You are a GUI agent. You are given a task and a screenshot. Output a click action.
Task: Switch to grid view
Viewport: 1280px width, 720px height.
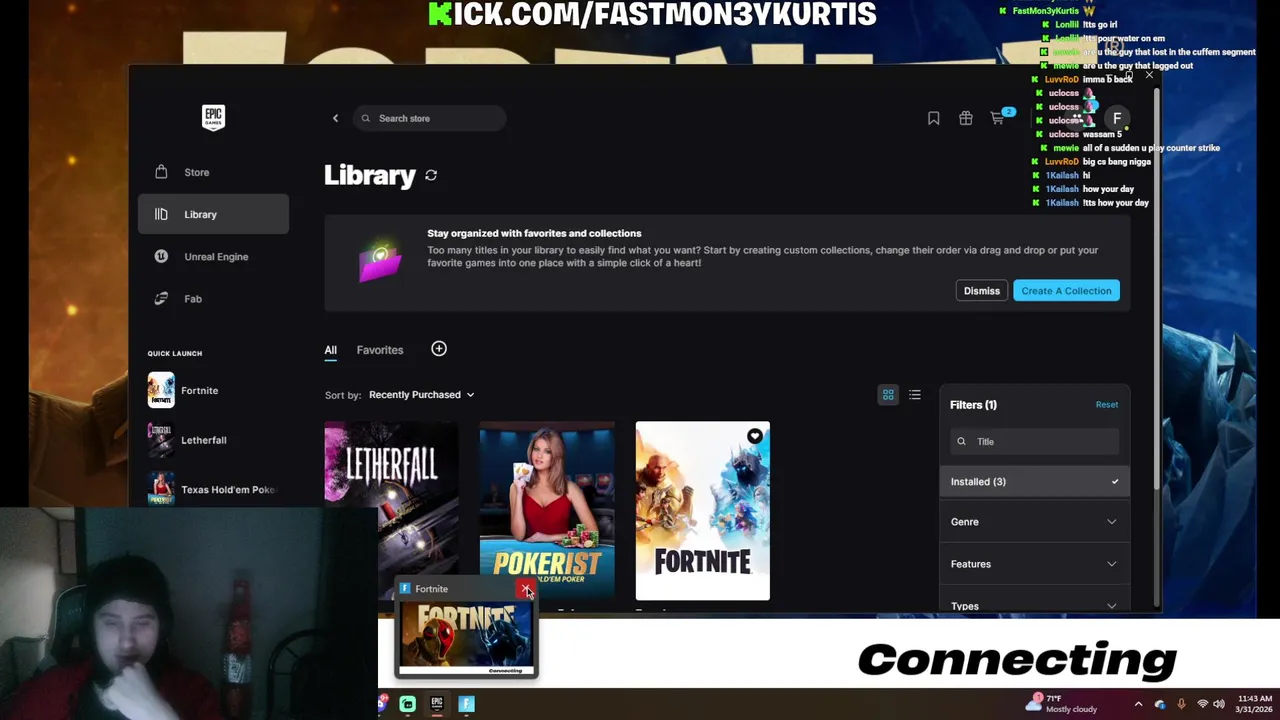click(x=888, y=395)
